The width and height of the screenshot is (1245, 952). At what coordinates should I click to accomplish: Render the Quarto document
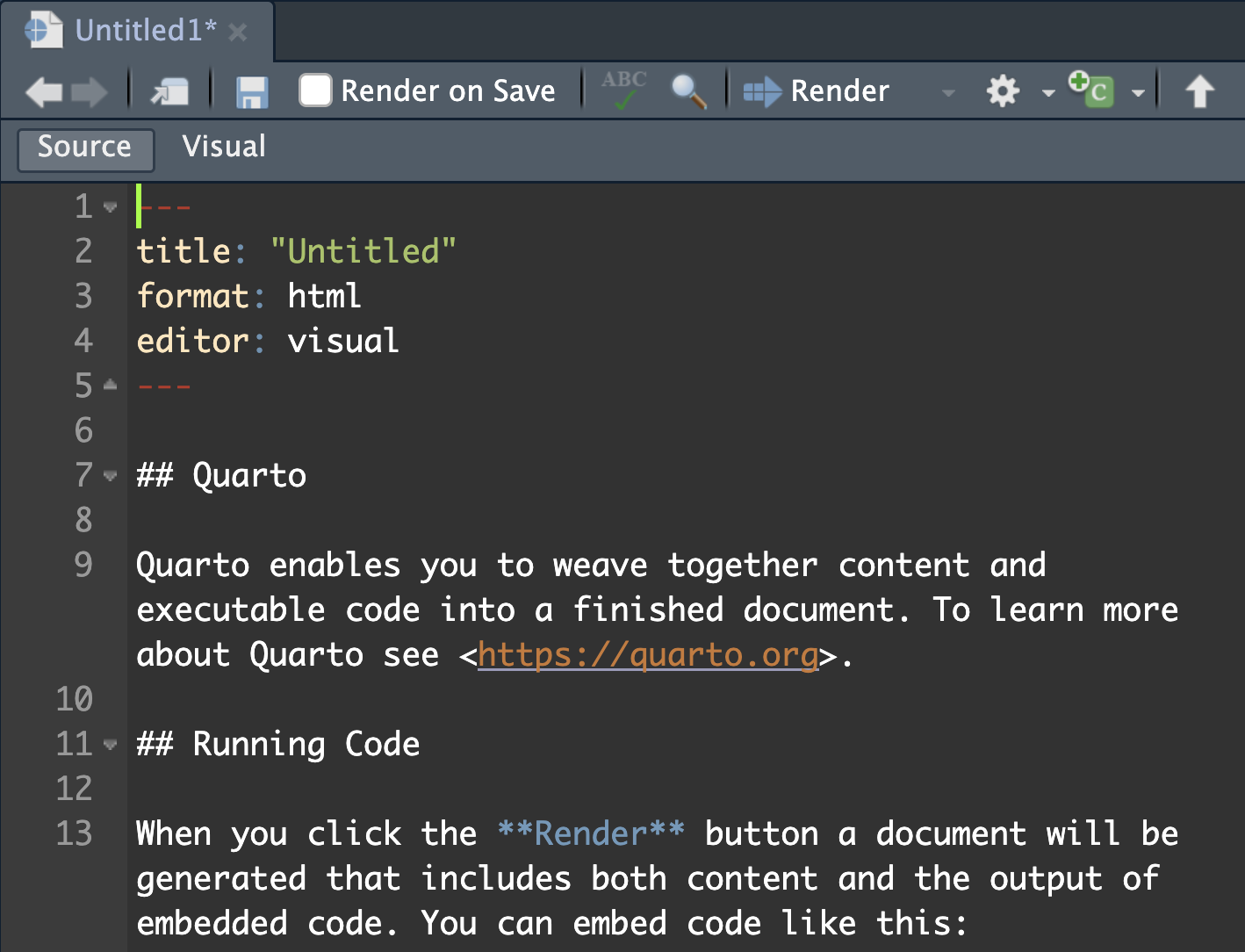tap(817, 91)
